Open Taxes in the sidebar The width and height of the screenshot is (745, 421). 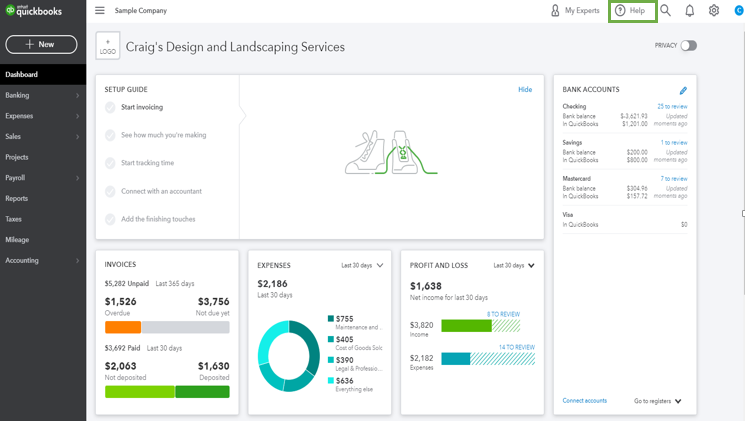click(43, 219)
